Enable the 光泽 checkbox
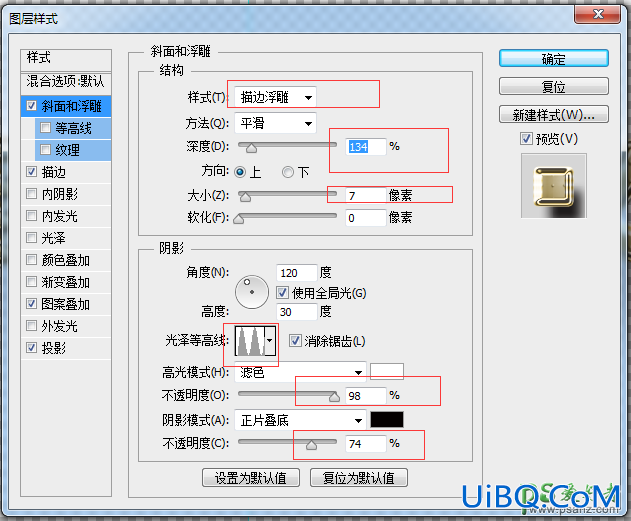631x521 pixels. tap(31, 237)
